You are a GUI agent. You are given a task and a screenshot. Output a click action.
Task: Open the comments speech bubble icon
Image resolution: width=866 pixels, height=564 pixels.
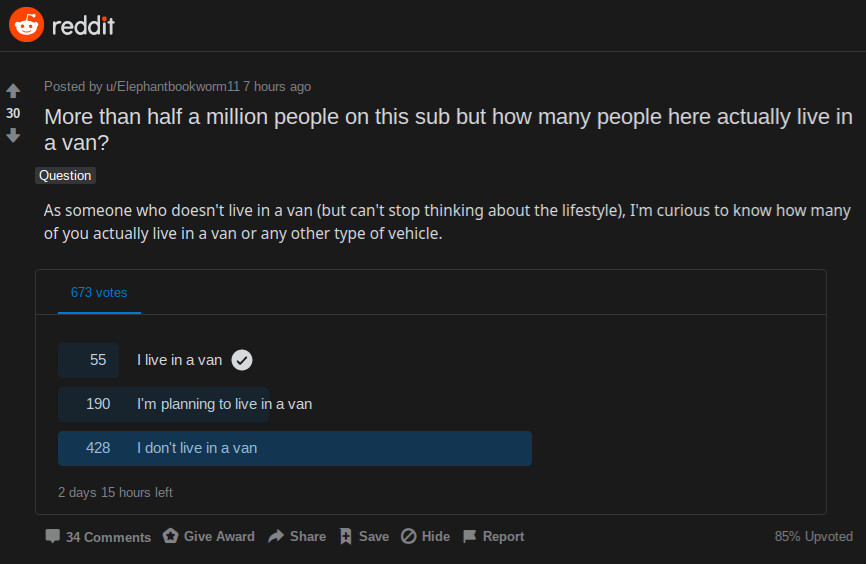[52, 536]
